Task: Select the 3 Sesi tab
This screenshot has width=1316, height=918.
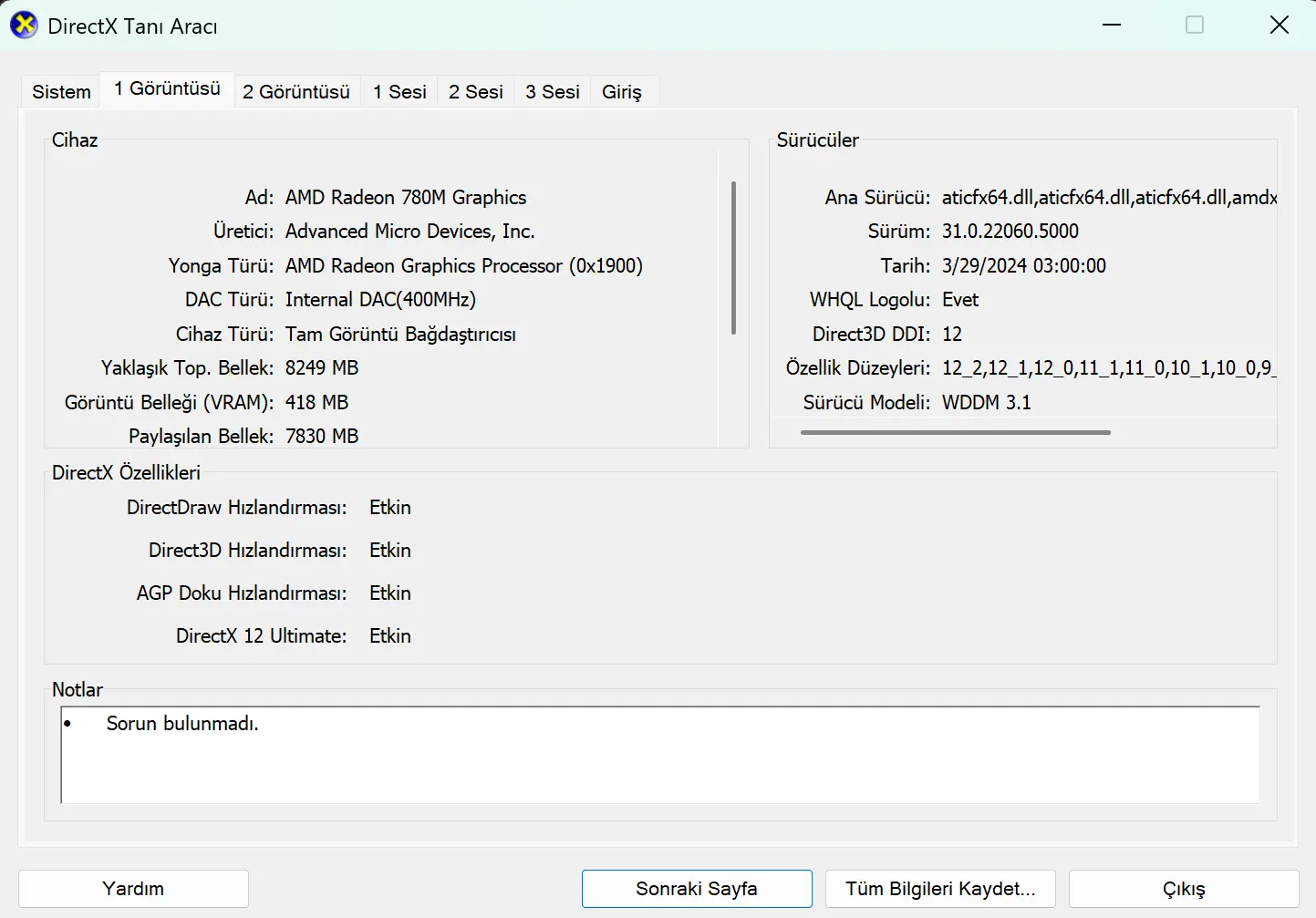Action: point(553,91)
